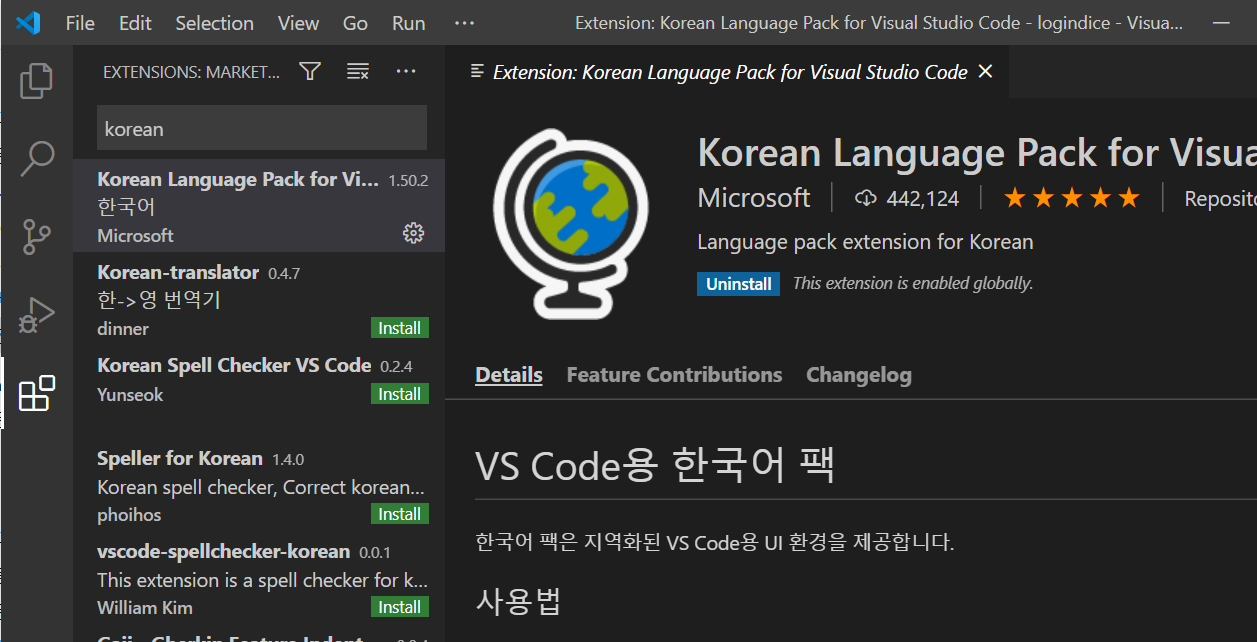Screen dimensions: 1257x642
Task: Open the Extensions view icon
Action: [x=37, y=393]
